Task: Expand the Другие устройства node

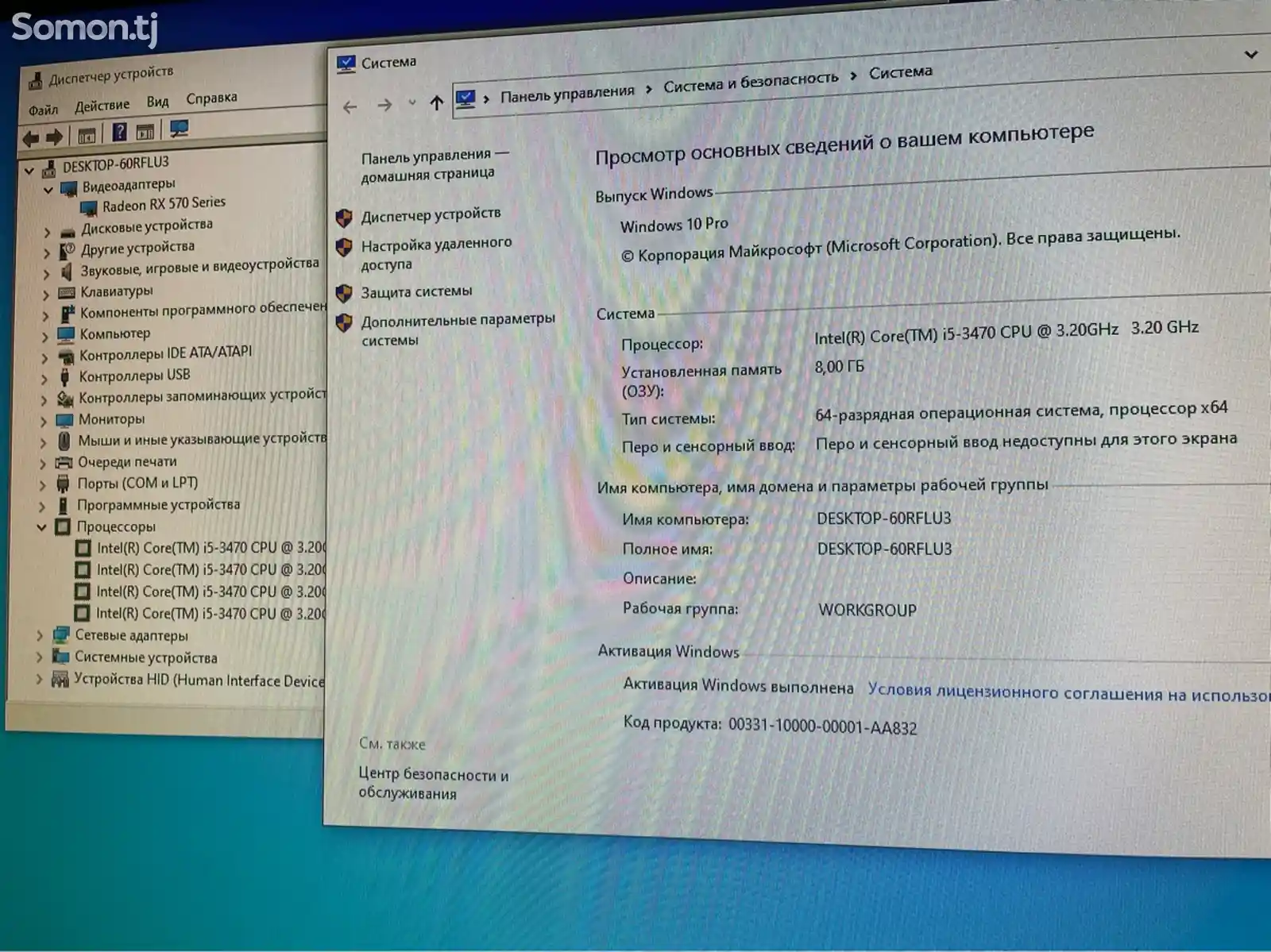Action: tap(47, 253)
